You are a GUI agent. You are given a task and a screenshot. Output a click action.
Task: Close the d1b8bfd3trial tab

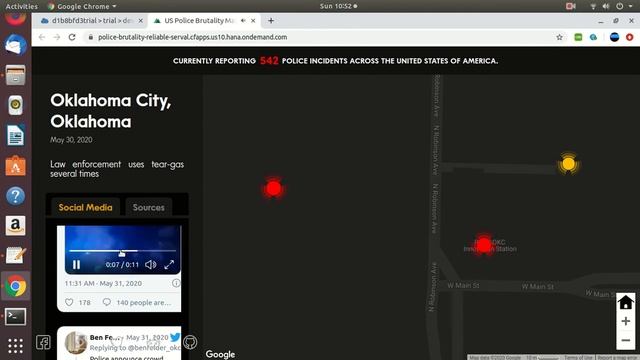point(140,20)
